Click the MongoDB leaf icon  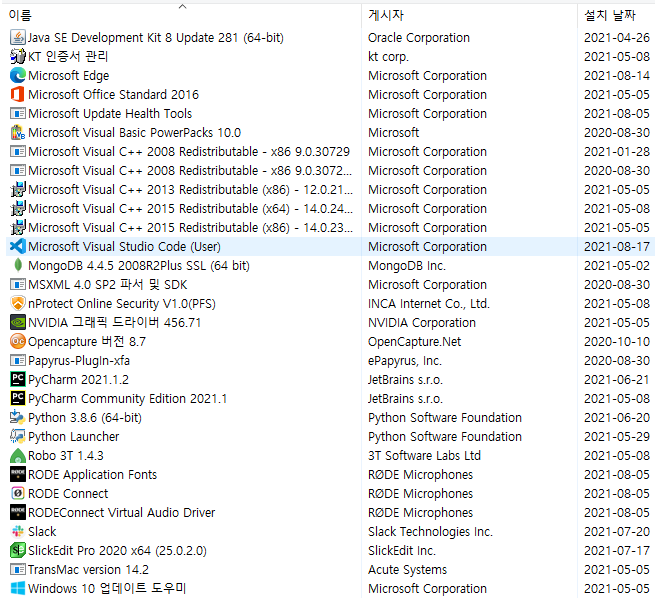tap(18, 266)
